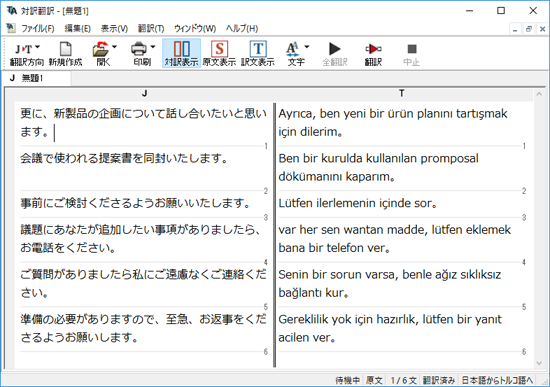Toggle 対訳表示 side-by-side view

[x=182, y=53]
